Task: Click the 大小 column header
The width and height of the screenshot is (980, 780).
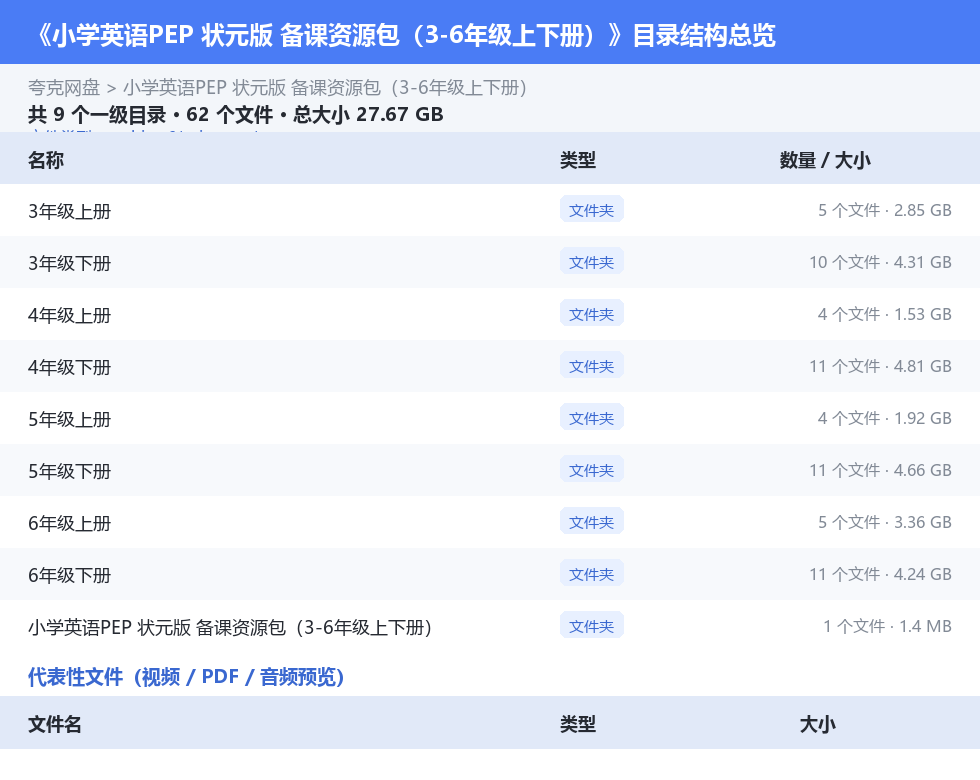Action: [x=818, y=724]
